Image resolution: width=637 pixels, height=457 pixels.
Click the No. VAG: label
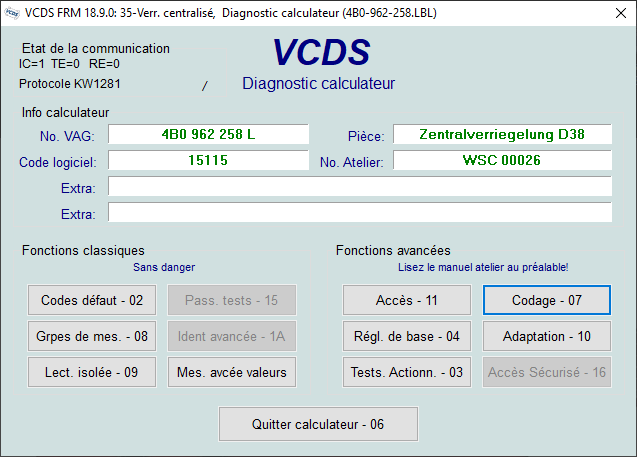[67, 136]
